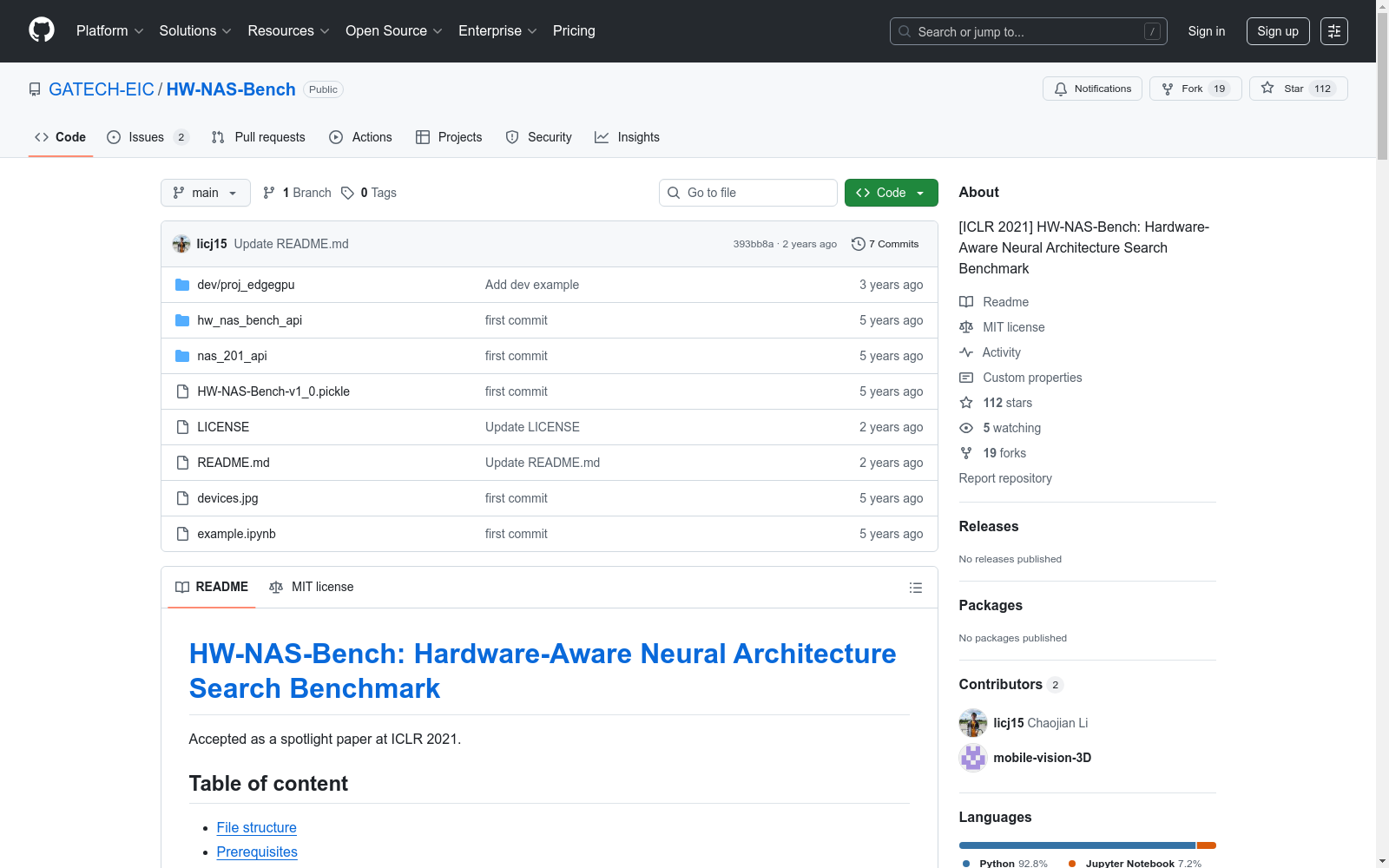
Task: Open the main branch switcher dropdown
Action: pyautogui.click(x=206, y=193)
